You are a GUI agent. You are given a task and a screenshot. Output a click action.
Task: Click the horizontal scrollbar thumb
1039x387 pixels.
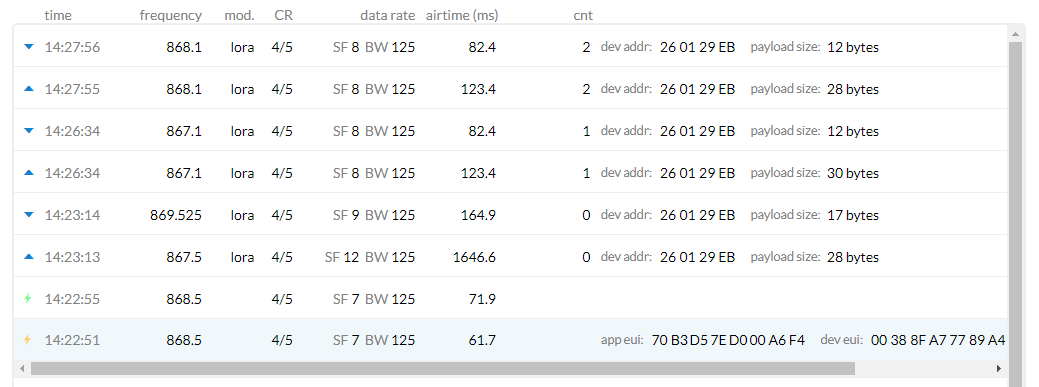[443, 368]
